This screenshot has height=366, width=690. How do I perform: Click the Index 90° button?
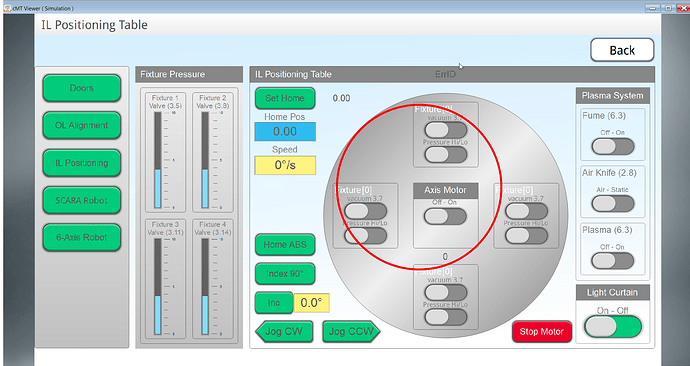pyautogui.click(x=285, y=274)
